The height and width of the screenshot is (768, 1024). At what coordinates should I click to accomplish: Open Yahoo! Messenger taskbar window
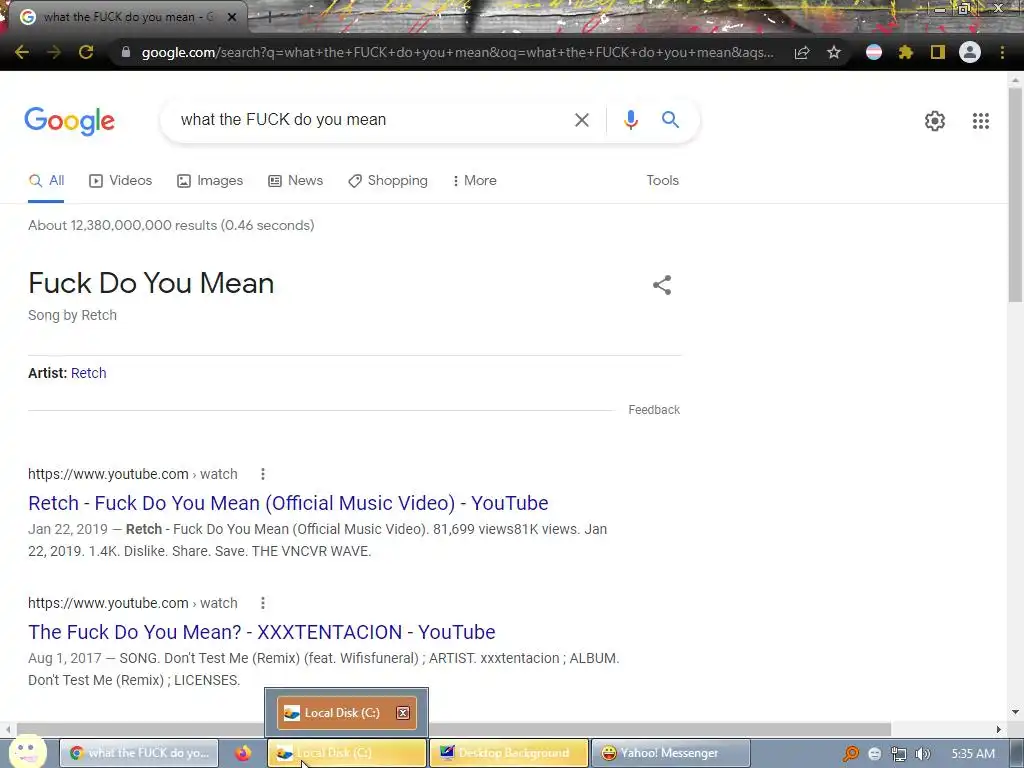(670, 753)
